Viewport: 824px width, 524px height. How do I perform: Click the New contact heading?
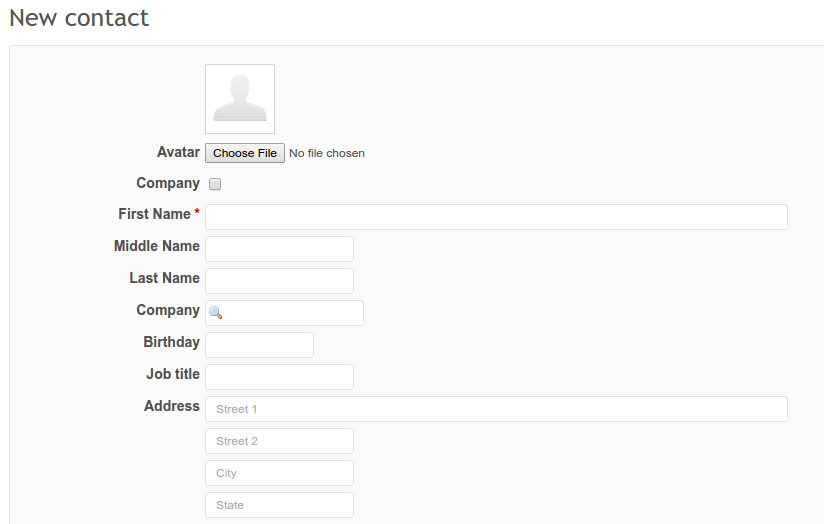coord(79,17)
